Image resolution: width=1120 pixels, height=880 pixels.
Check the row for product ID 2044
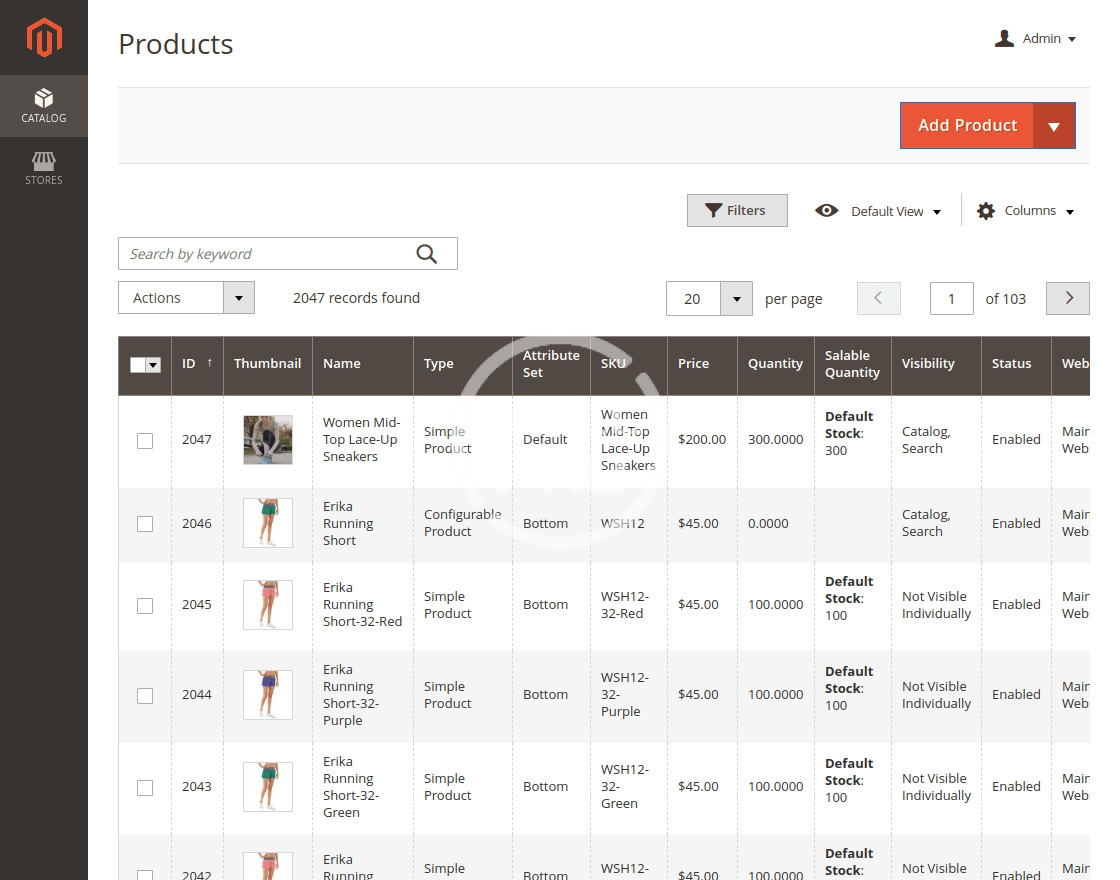tap(145, 695)
